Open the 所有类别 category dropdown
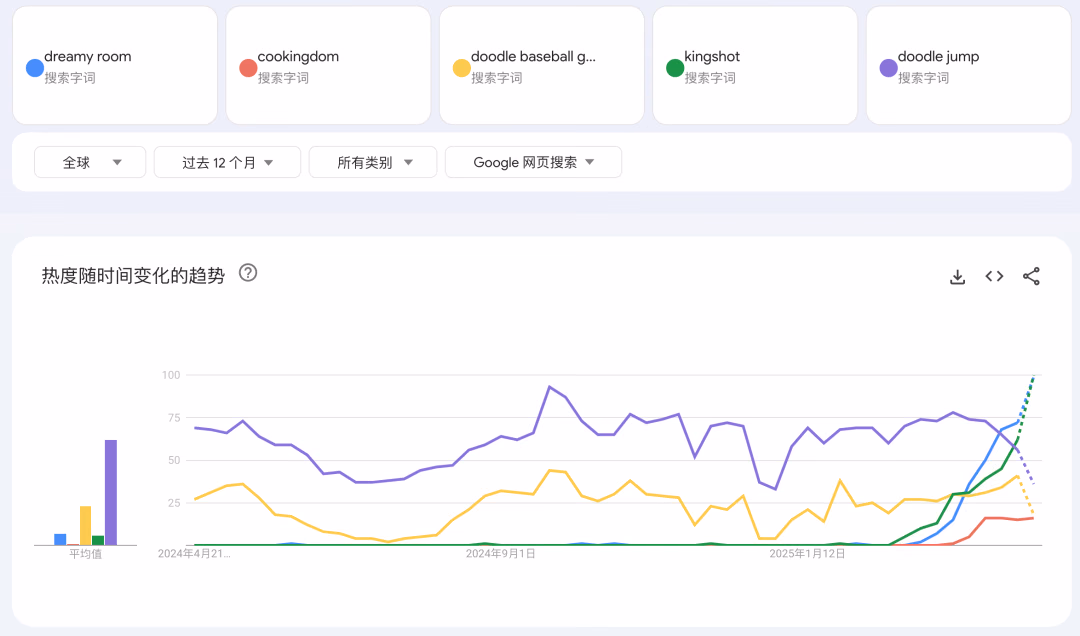Viewport: 1080px width, 636px height. pyautogui.click(x=373, y=162)
